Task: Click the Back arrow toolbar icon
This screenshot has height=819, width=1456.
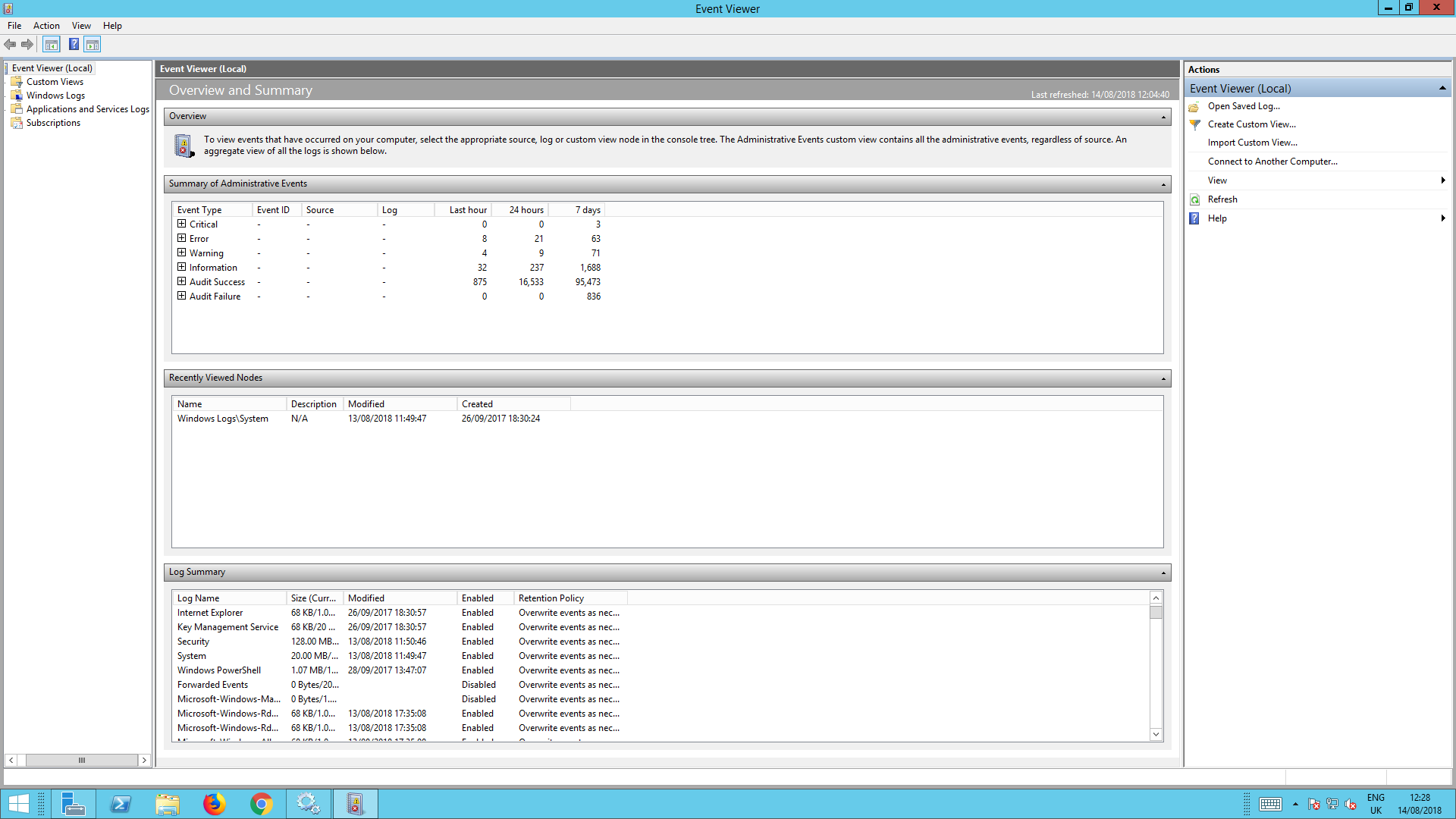Action: (10, 45)
